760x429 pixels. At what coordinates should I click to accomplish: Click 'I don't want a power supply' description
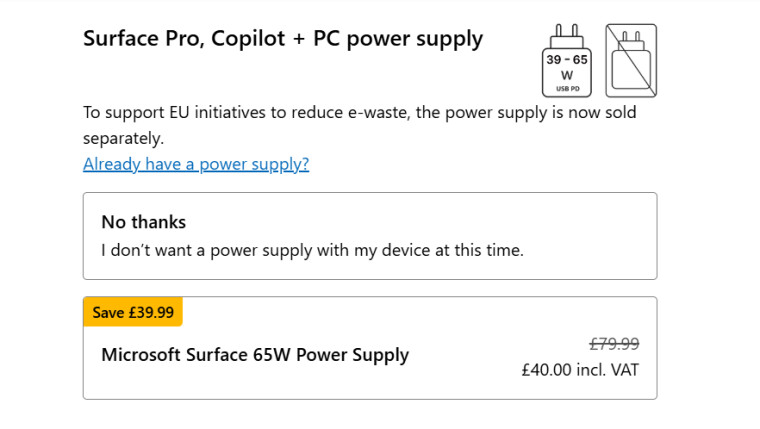(313, 250)
